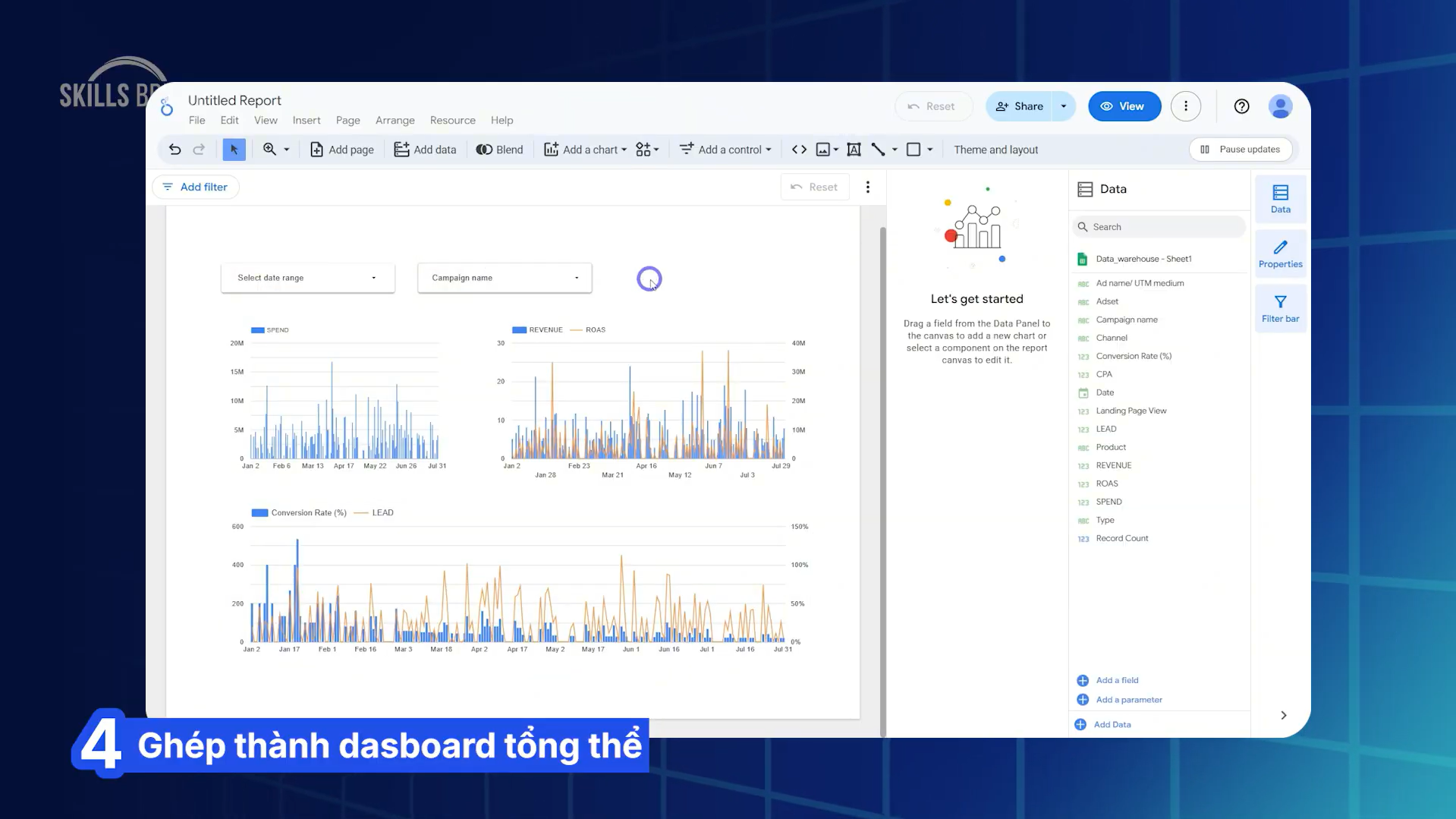
Task: Open the Properties panel tab
Action: click(x=1280, y=254)
